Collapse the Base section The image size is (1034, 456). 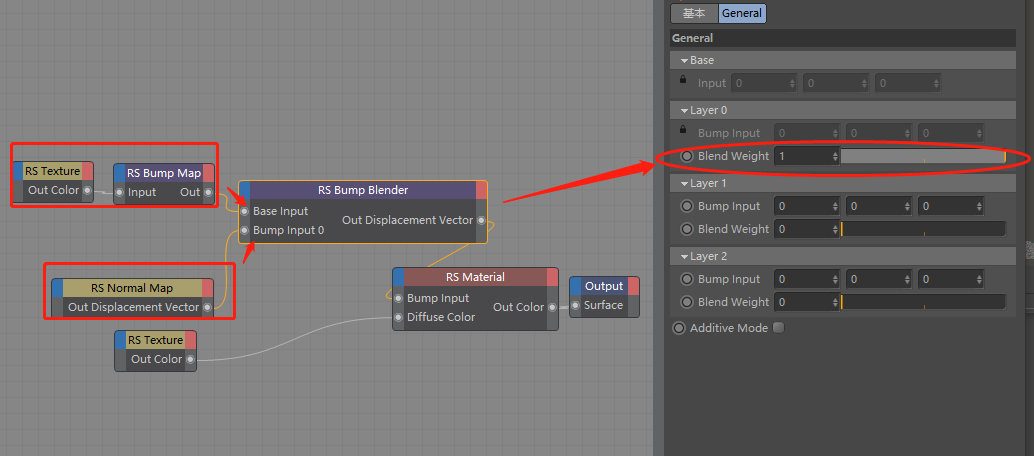pos(684,60)
